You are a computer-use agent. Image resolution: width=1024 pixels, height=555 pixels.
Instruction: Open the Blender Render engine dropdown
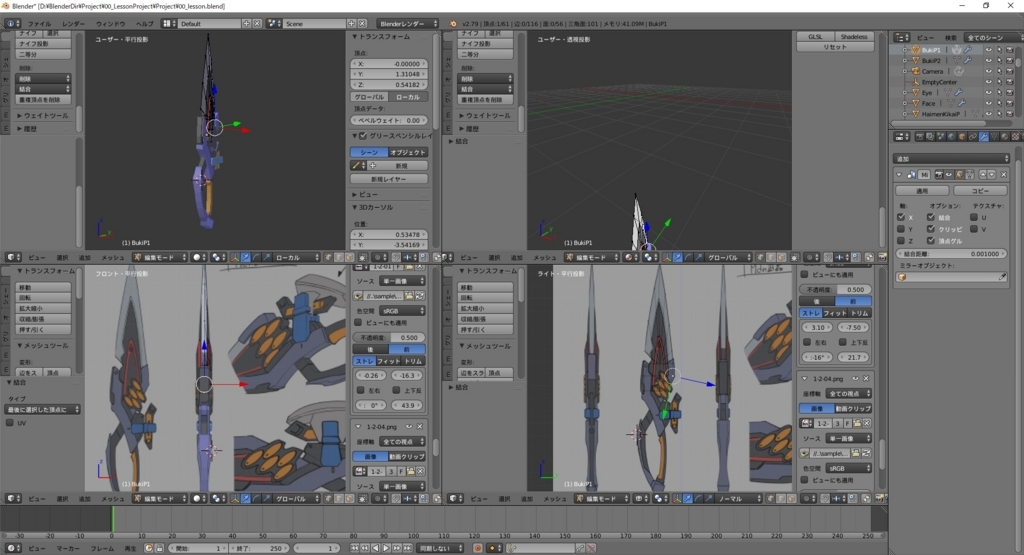(407, 24)
